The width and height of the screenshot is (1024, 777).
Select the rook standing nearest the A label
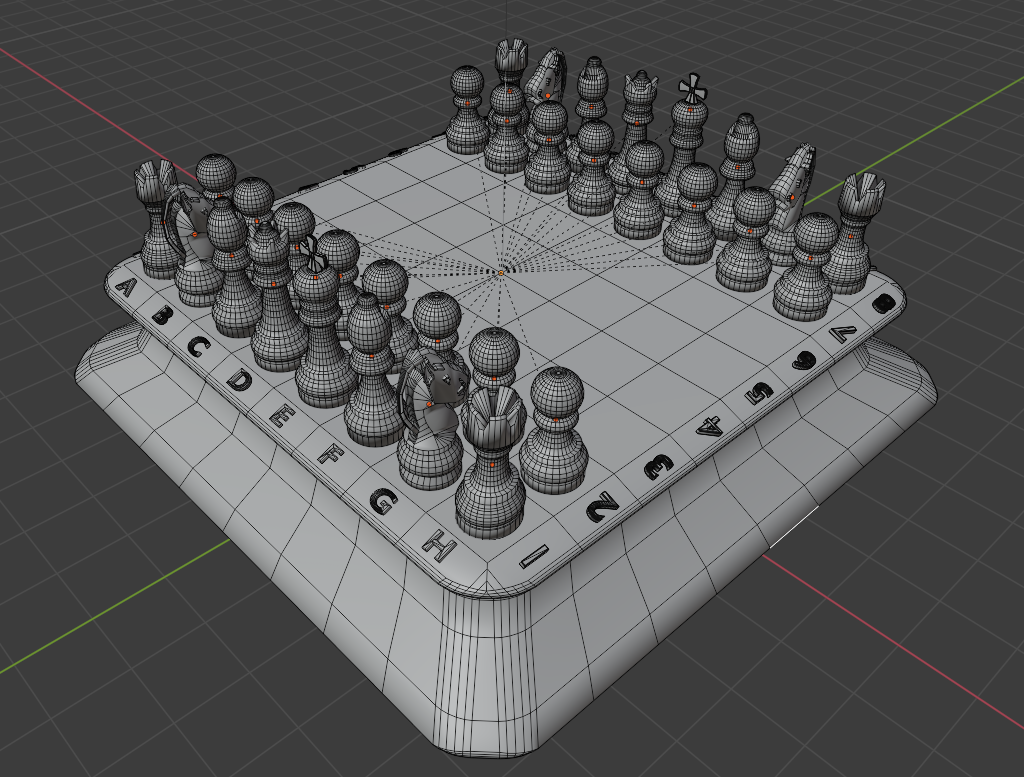point(155,219)
